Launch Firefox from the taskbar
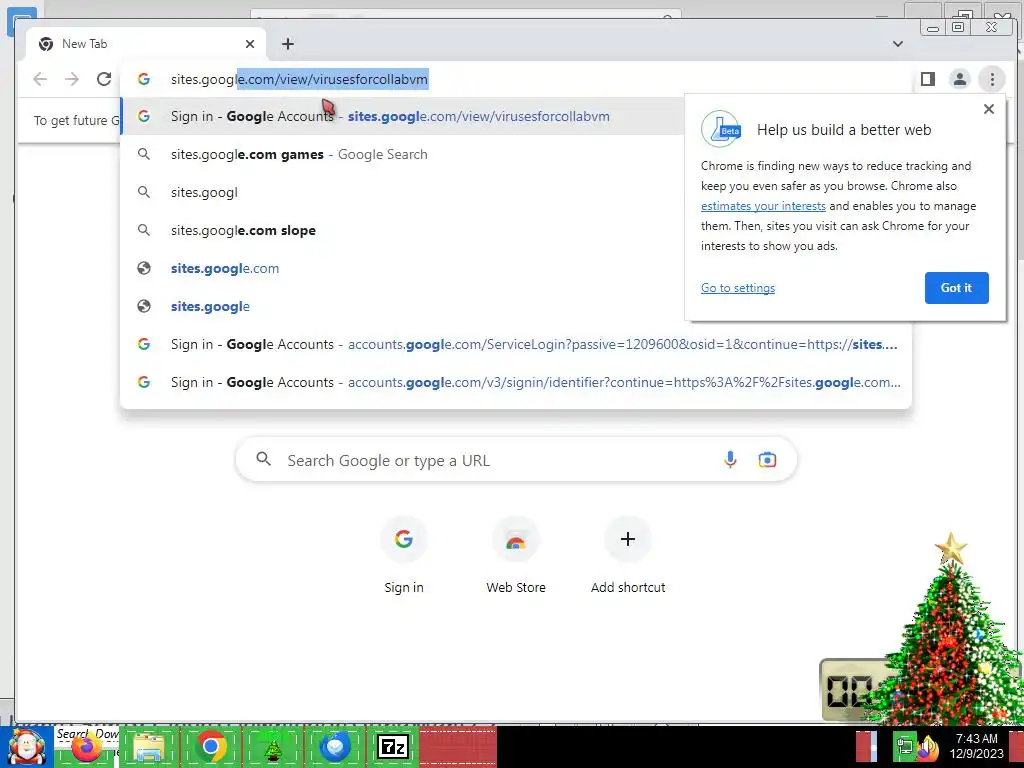The width and height of the screenshot is (1024, 768). tap(86, 747)
